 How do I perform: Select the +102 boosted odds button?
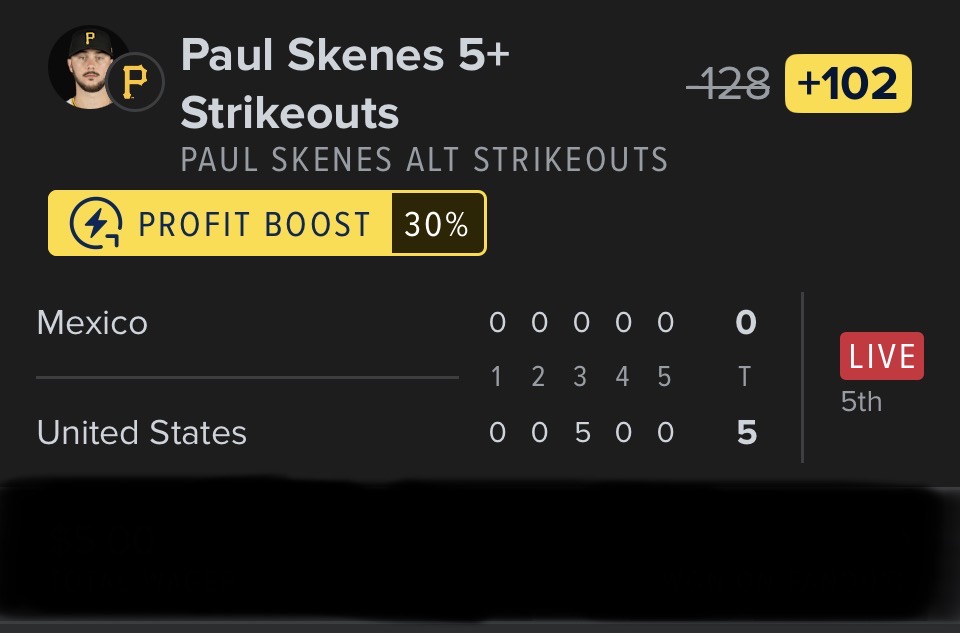coord(848,84)
